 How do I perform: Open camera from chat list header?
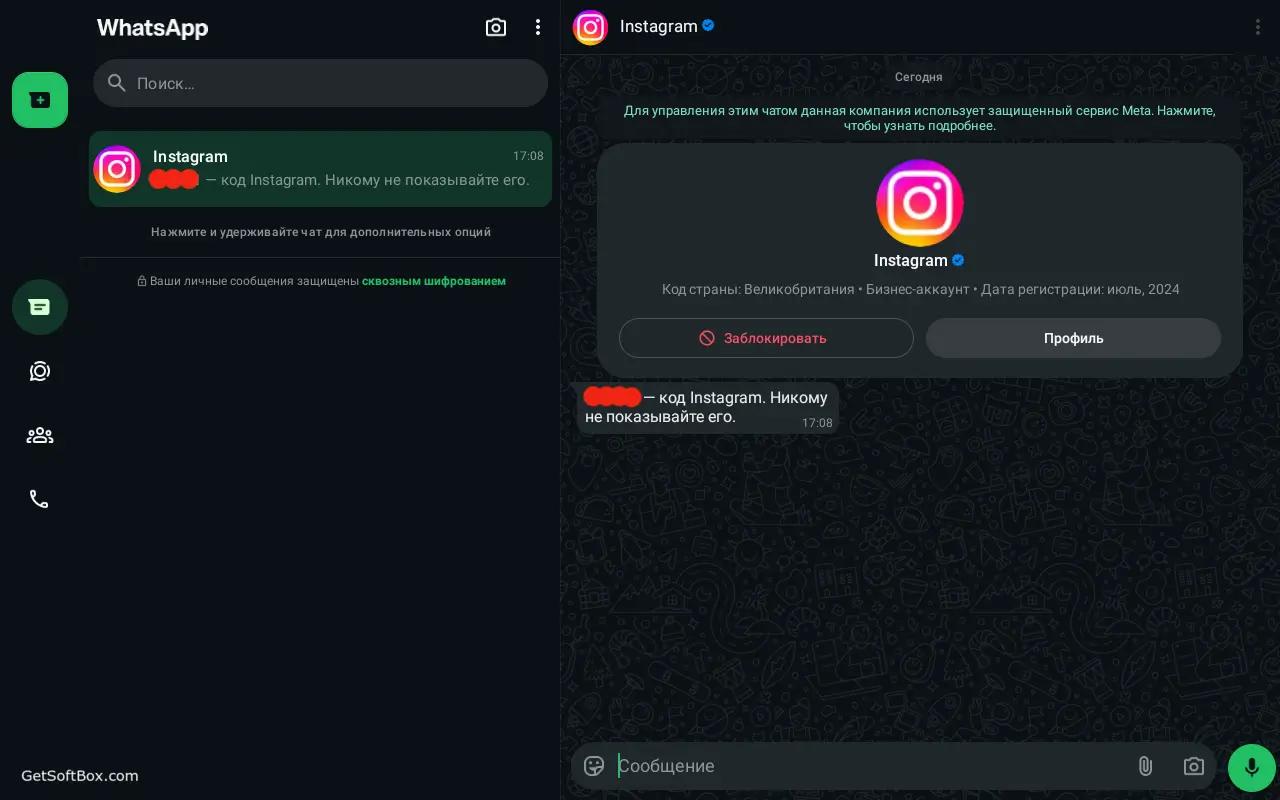point(496,28)
